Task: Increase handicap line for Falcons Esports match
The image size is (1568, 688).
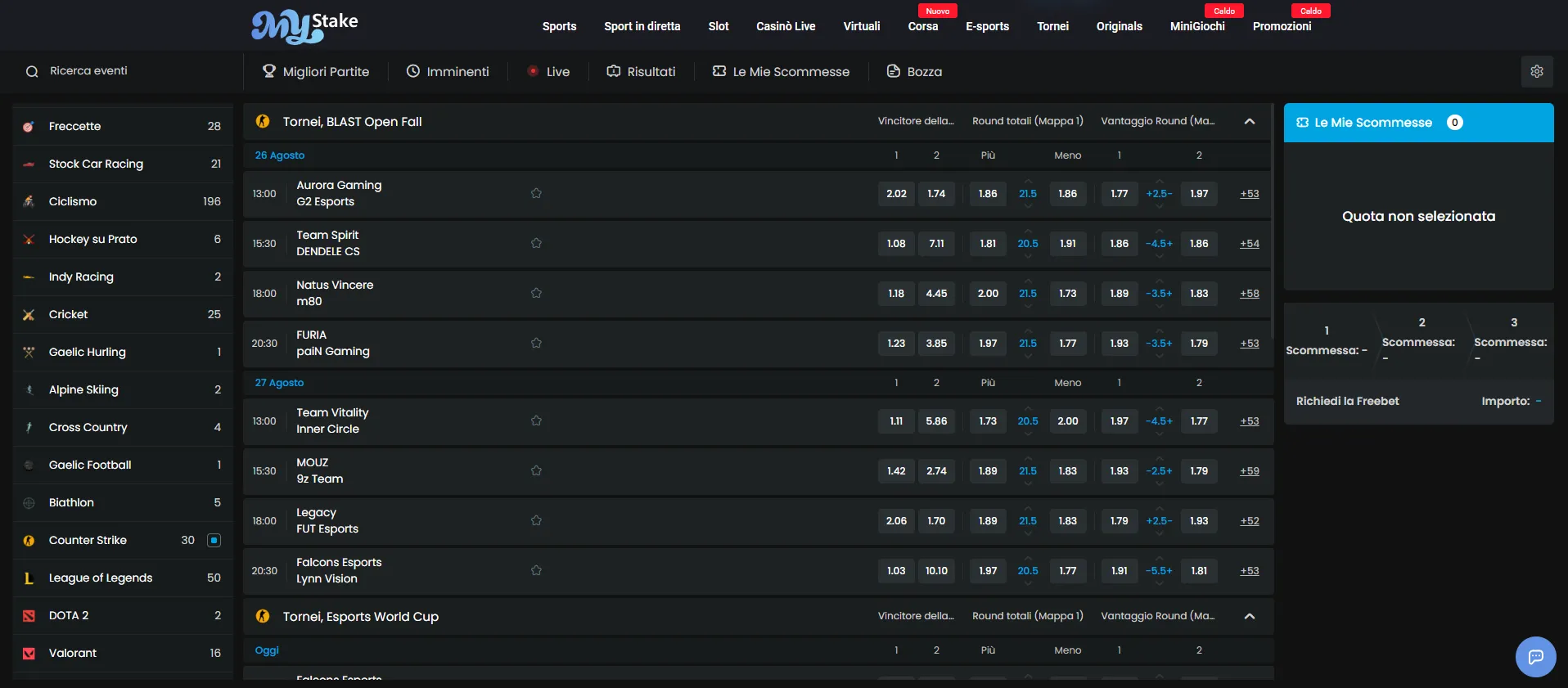Action: 1159,560
